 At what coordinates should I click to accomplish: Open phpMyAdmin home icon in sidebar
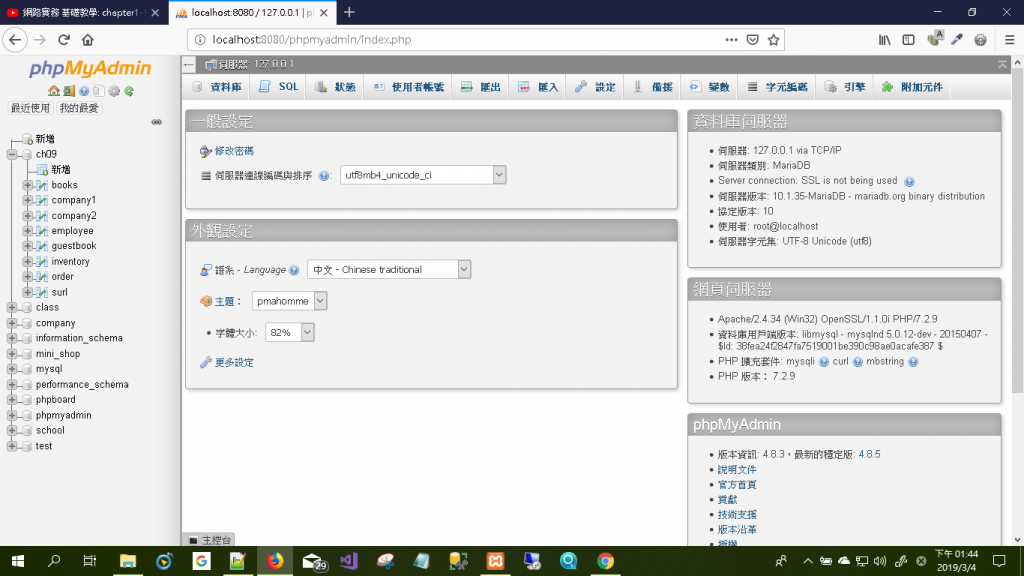[54, 91]
